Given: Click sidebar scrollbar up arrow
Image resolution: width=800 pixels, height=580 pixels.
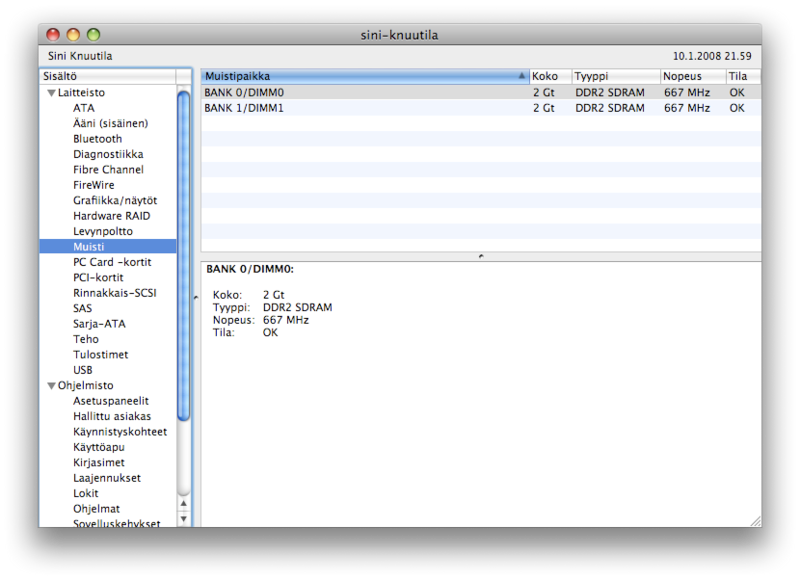Looking at the screenshot, I should 184,504.
